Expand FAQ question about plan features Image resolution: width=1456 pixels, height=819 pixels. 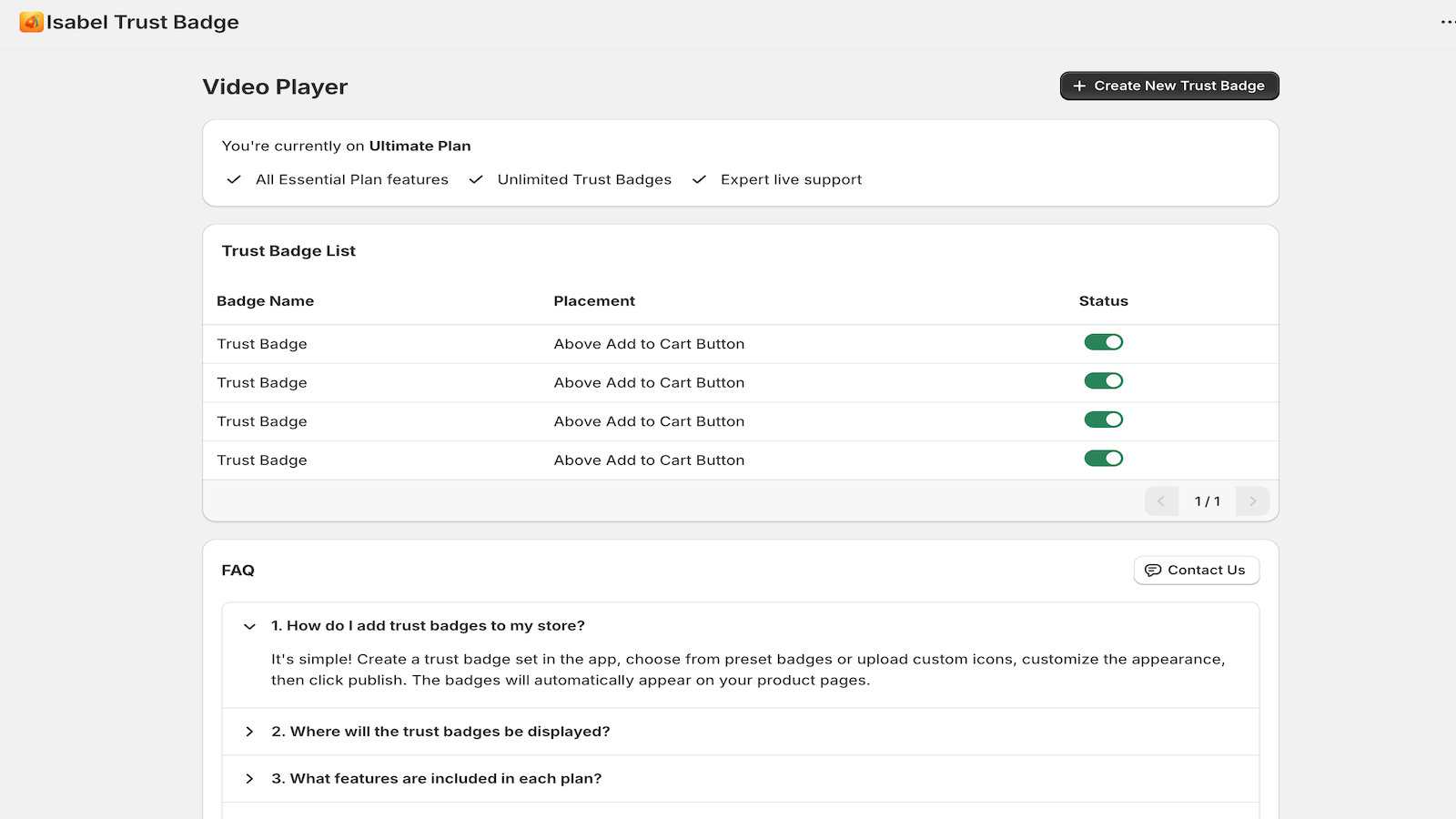(x=249, y=778)
